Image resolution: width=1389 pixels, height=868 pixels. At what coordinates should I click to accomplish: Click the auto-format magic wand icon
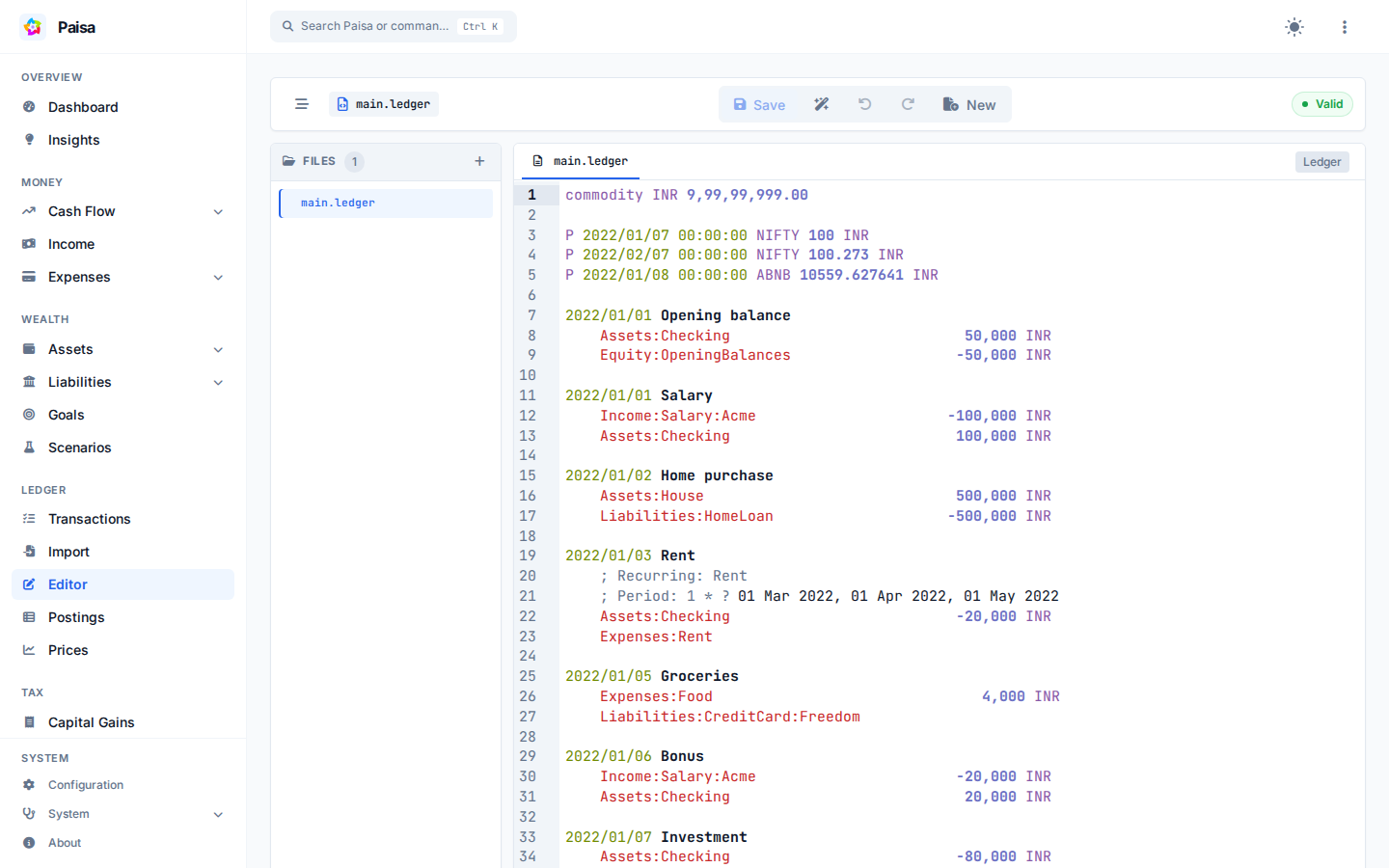(x=822, y=104)
